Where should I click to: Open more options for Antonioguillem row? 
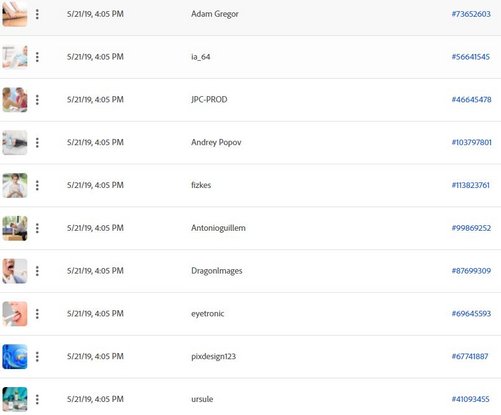[x=37, y=228]
